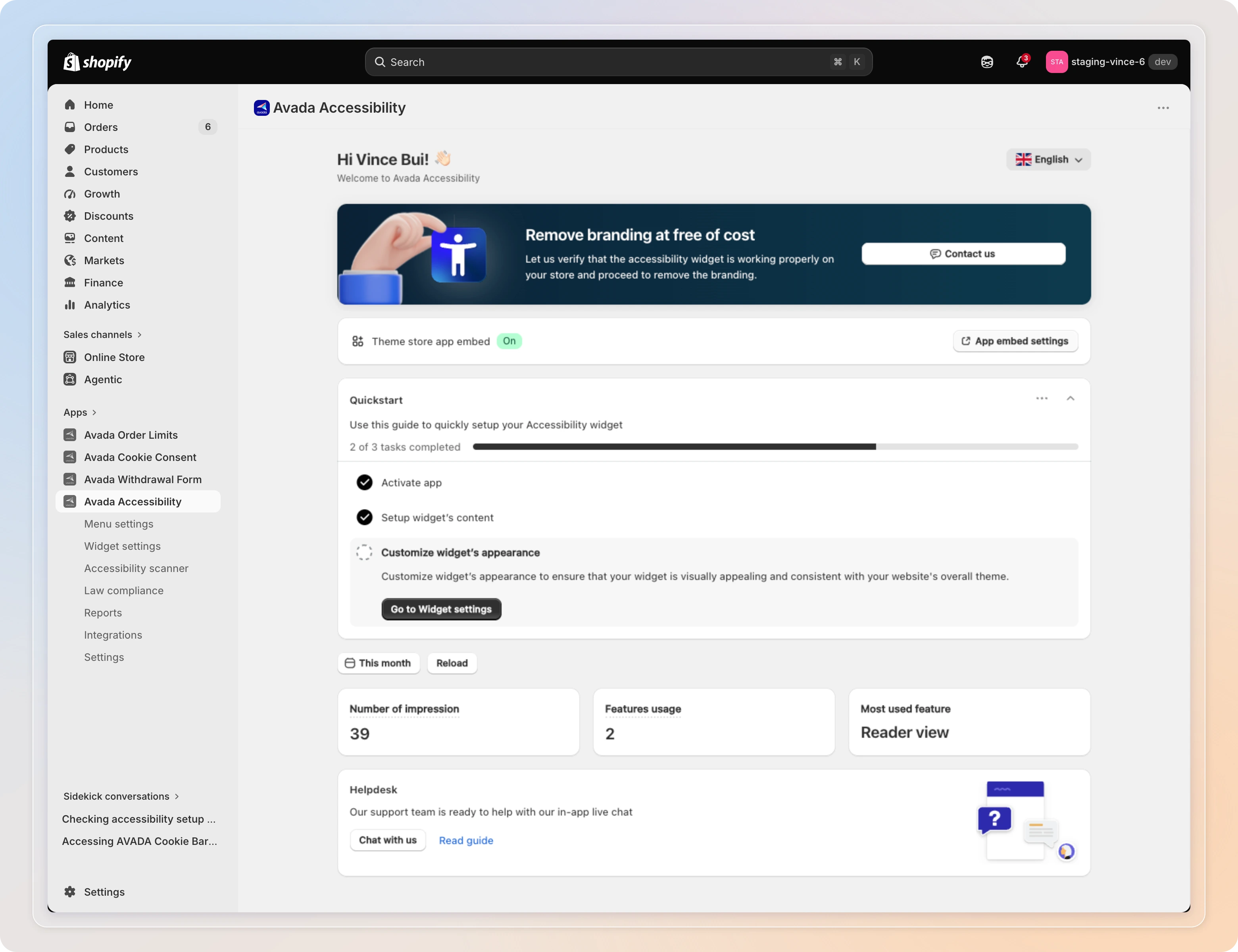Click the Home house icon
The height and width of the screenshot is (952, 1238).
pyautogui.click(x=70, y=104)
